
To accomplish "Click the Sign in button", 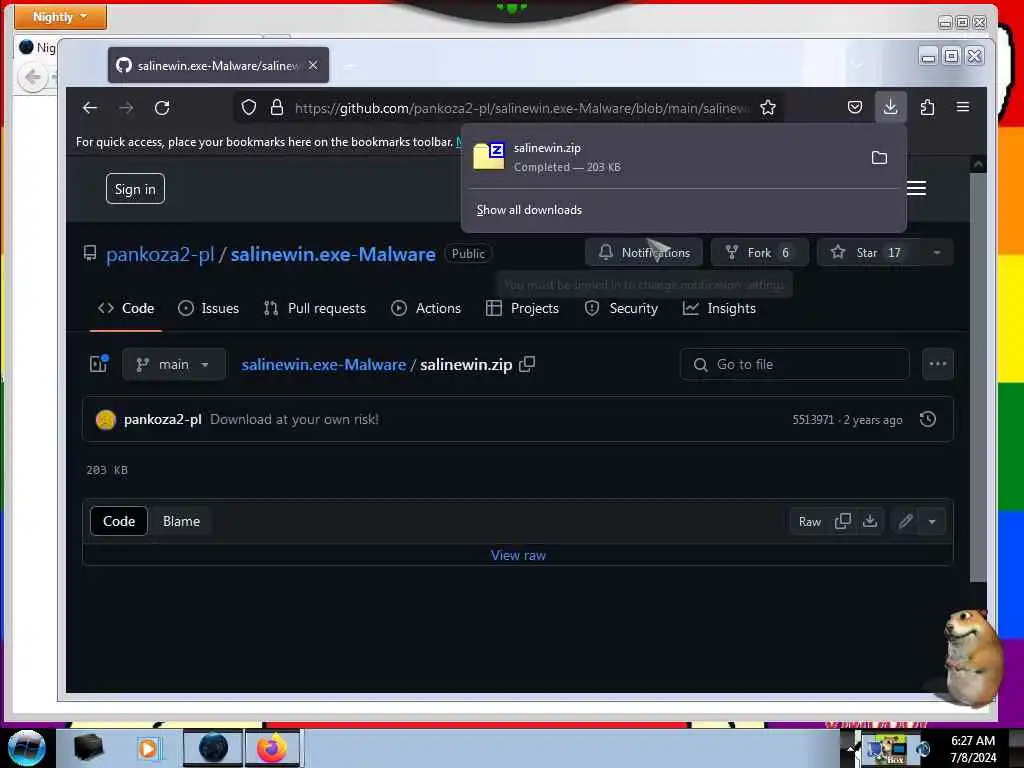I will 135,189.
